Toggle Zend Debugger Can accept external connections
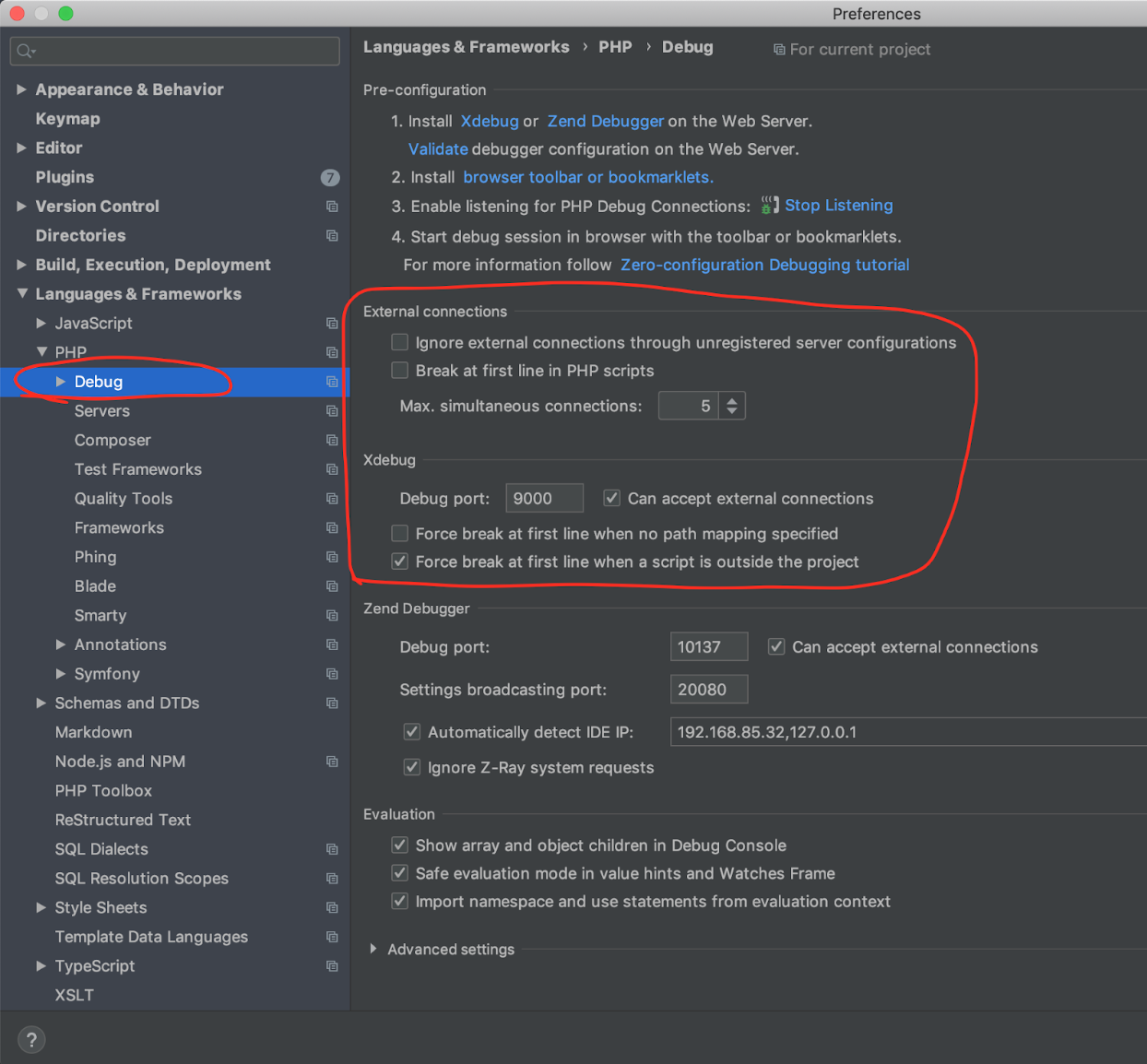Image resolution: width=1147 pixels, height=1064 pixels. 776,647
